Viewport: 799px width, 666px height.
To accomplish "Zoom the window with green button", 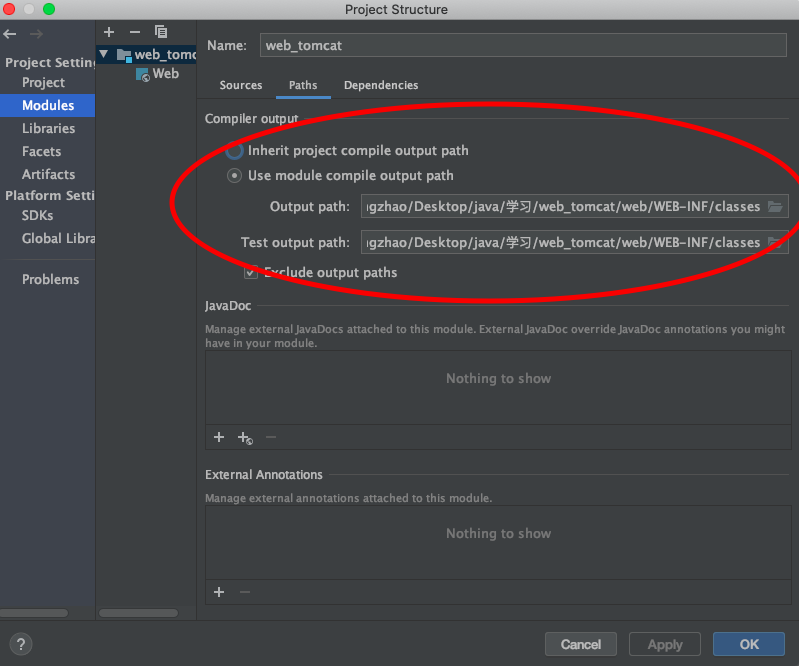I will tap(49, 9).
